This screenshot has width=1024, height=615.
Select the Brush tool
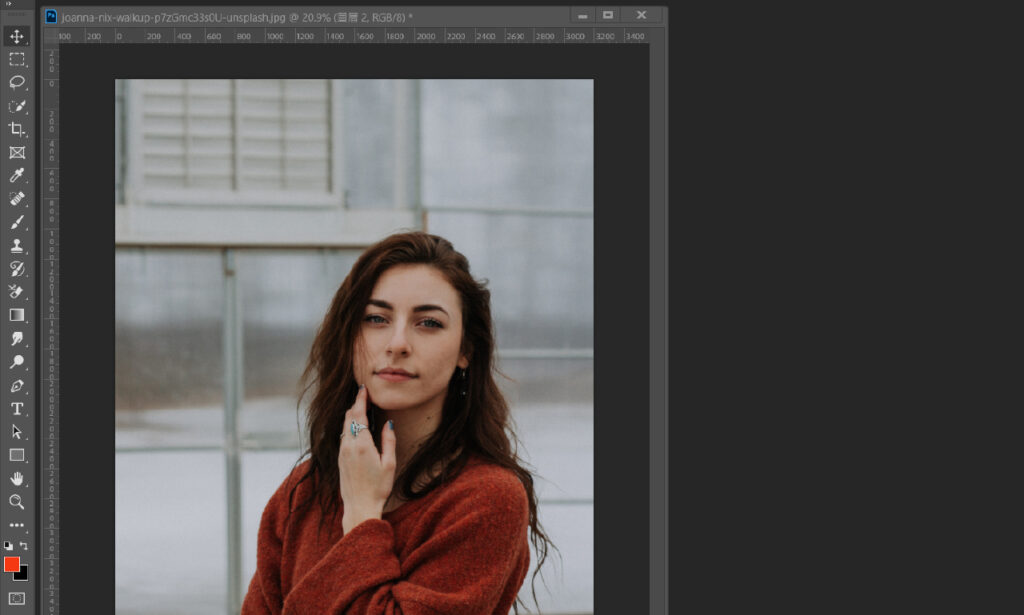click(x=17, y=222)
